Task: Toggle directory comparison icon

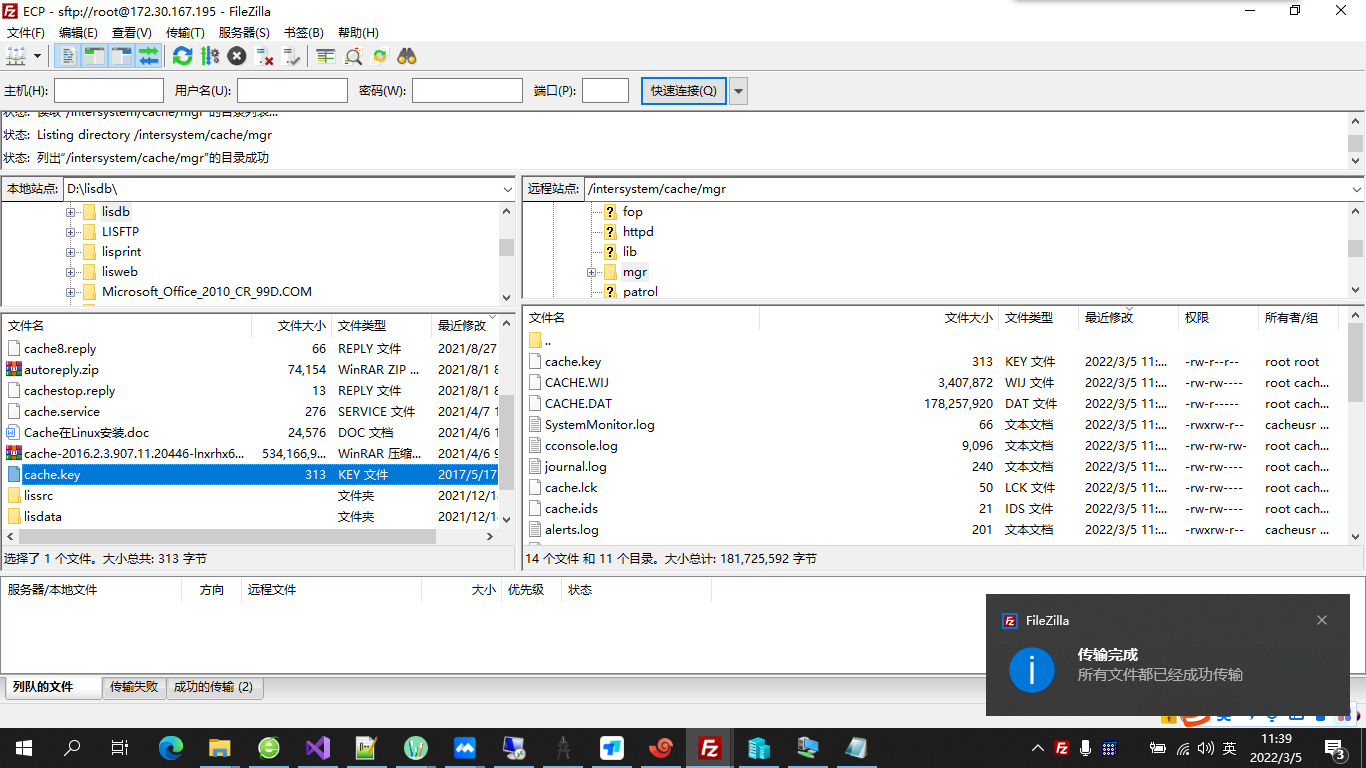Action: tap(353, 56)
